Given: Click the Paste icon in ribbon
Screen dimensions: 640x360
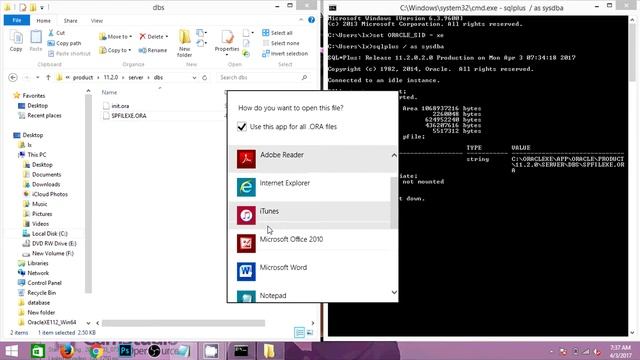Looking at the screenshot, I should [x=36, y=41].
